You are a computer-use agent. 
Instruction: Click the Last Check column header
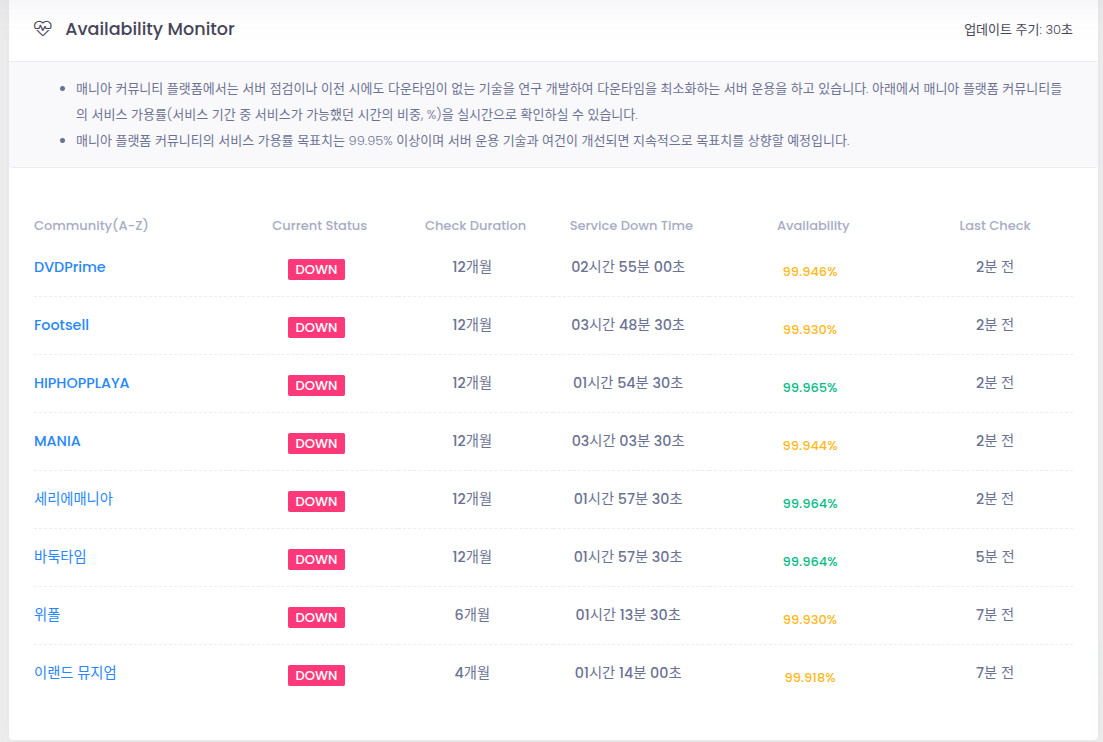click(994, 226)
